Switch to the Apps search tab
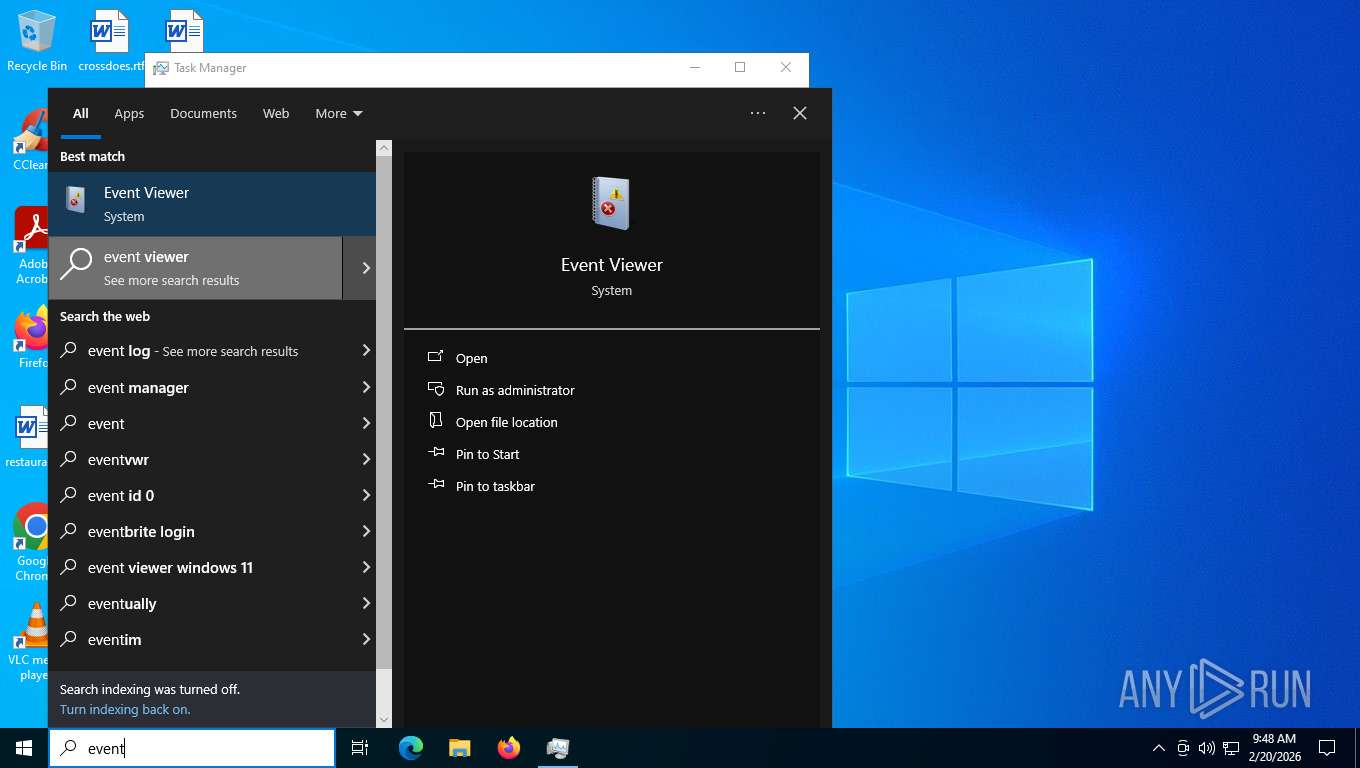Viewport: 1360px width, 768px height. 129,113
